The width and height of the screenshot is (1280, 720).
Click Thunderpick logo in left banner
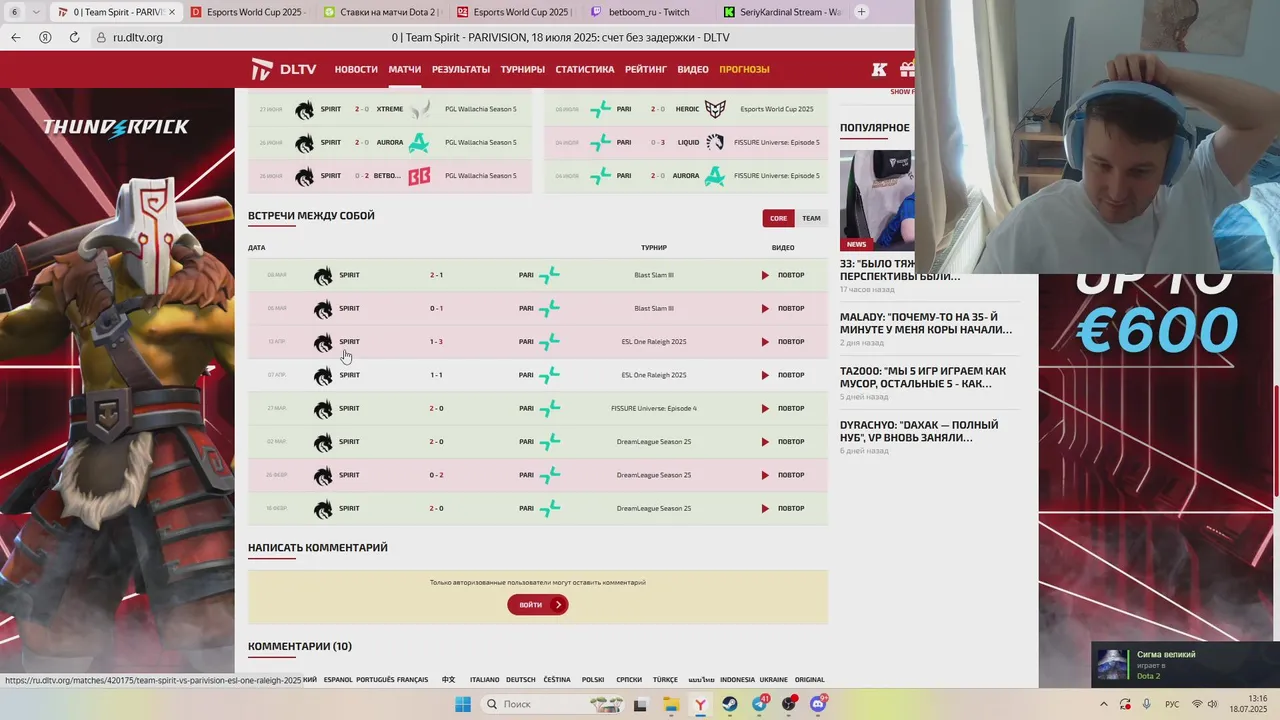click(116, 127)
